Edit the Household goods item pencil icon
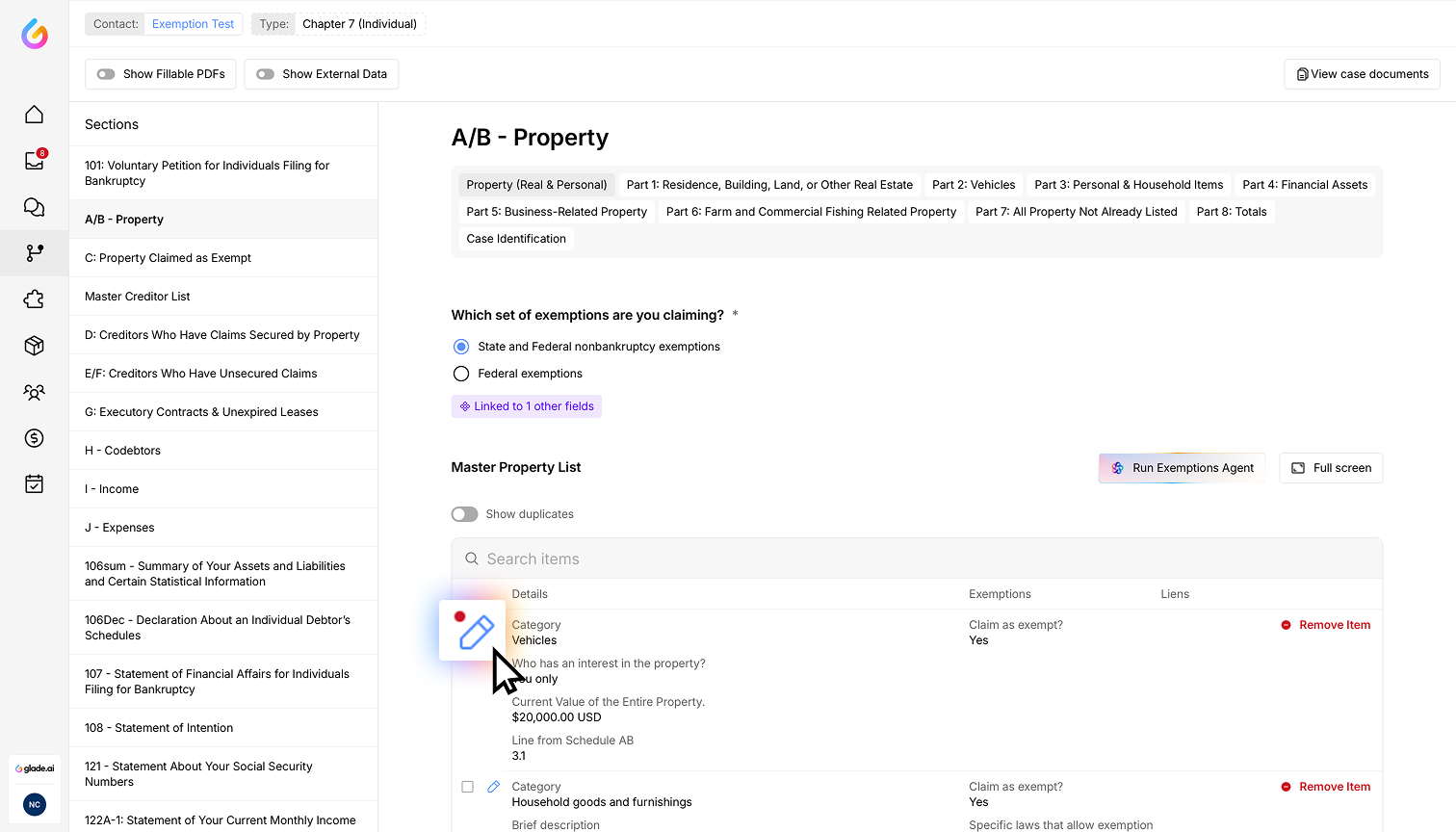 click(x=493, y=787)
